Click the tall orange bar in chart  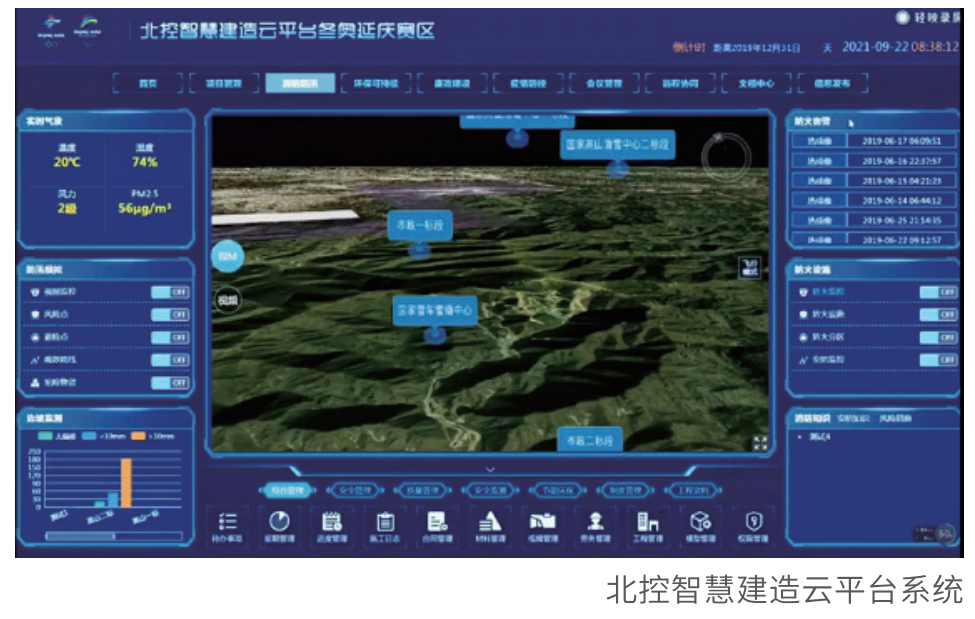[x=126, y=483]
